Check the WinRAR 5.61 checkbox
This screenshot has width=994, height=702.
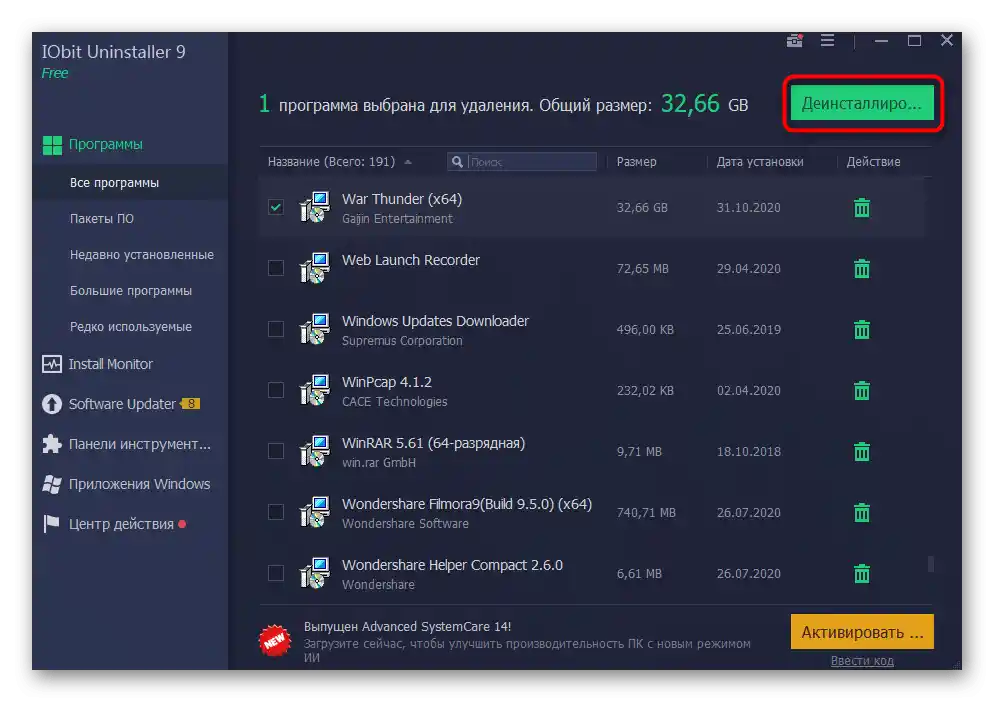tap(276, 451)
